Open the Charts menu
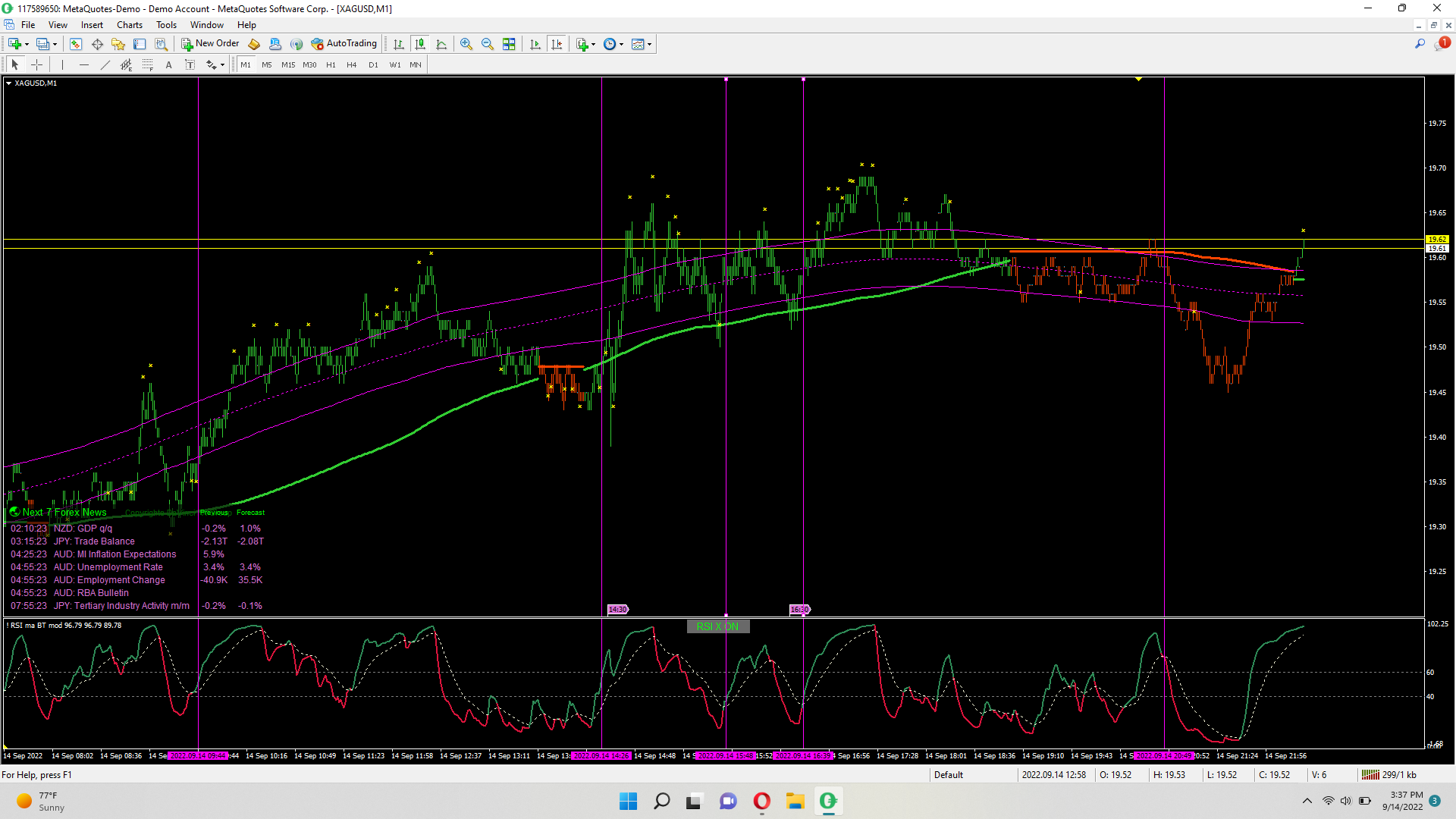Screen dimensions: 1456x819 pyautogui.click(x=130, y=25)
